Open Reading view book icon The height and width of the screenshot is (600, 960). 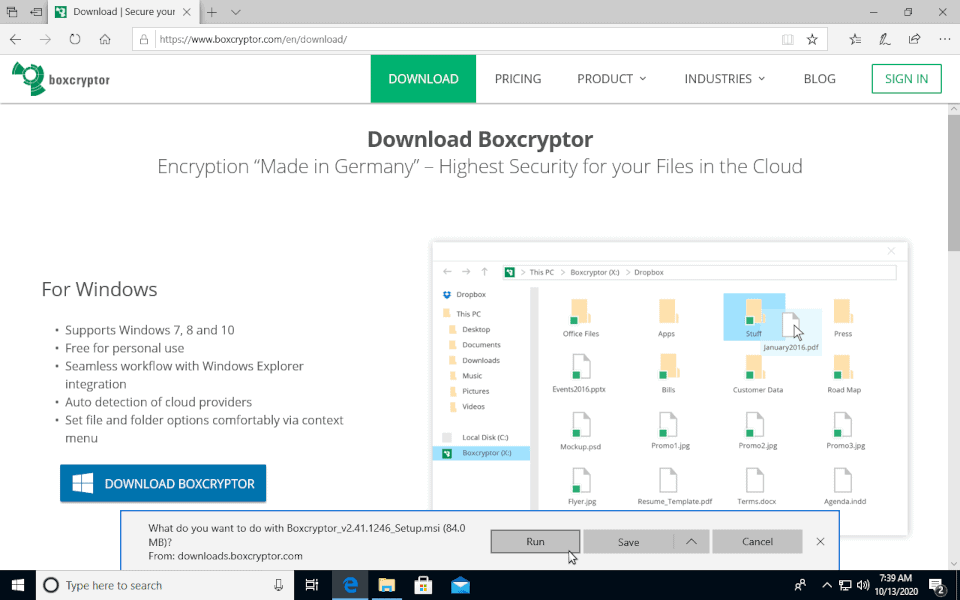788,39
